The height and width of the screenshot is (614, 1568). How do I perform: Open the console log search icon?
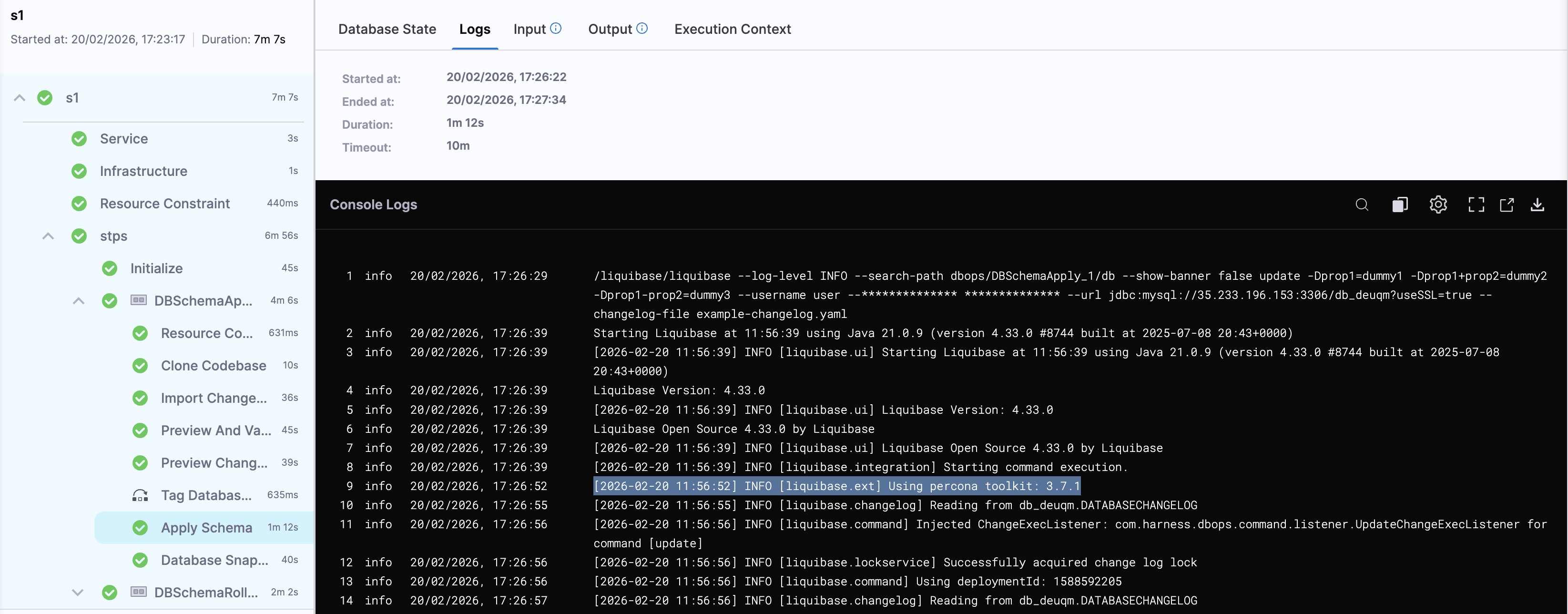1362,205
